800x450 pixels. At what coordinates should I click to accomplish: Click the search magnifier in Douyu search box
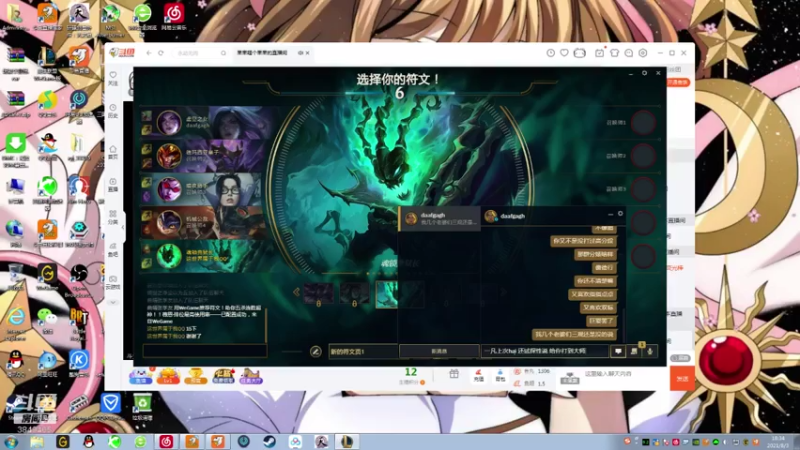[223, 53]
